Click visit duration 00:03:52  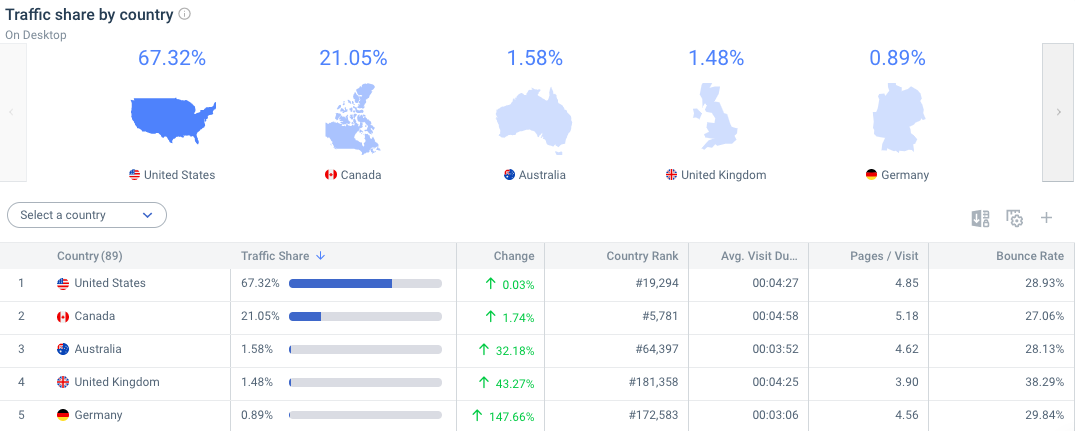pos(775,349)
